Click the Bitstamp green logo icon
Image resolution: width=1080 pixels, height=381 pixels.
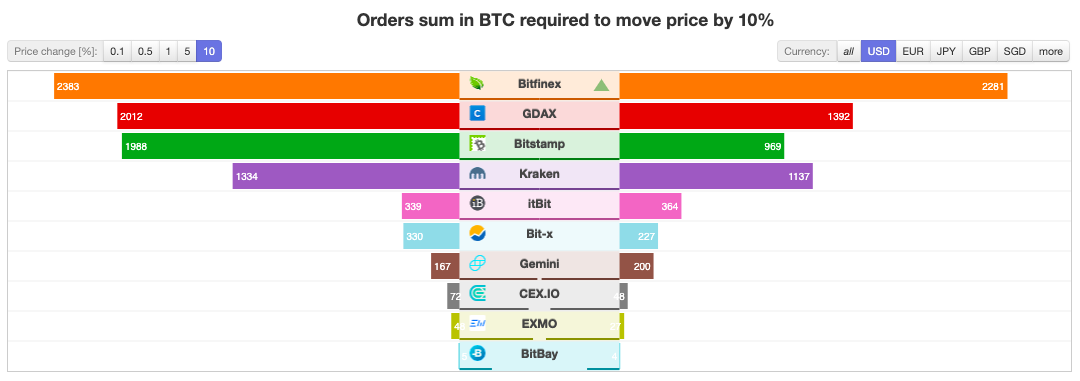pos(477,144)
